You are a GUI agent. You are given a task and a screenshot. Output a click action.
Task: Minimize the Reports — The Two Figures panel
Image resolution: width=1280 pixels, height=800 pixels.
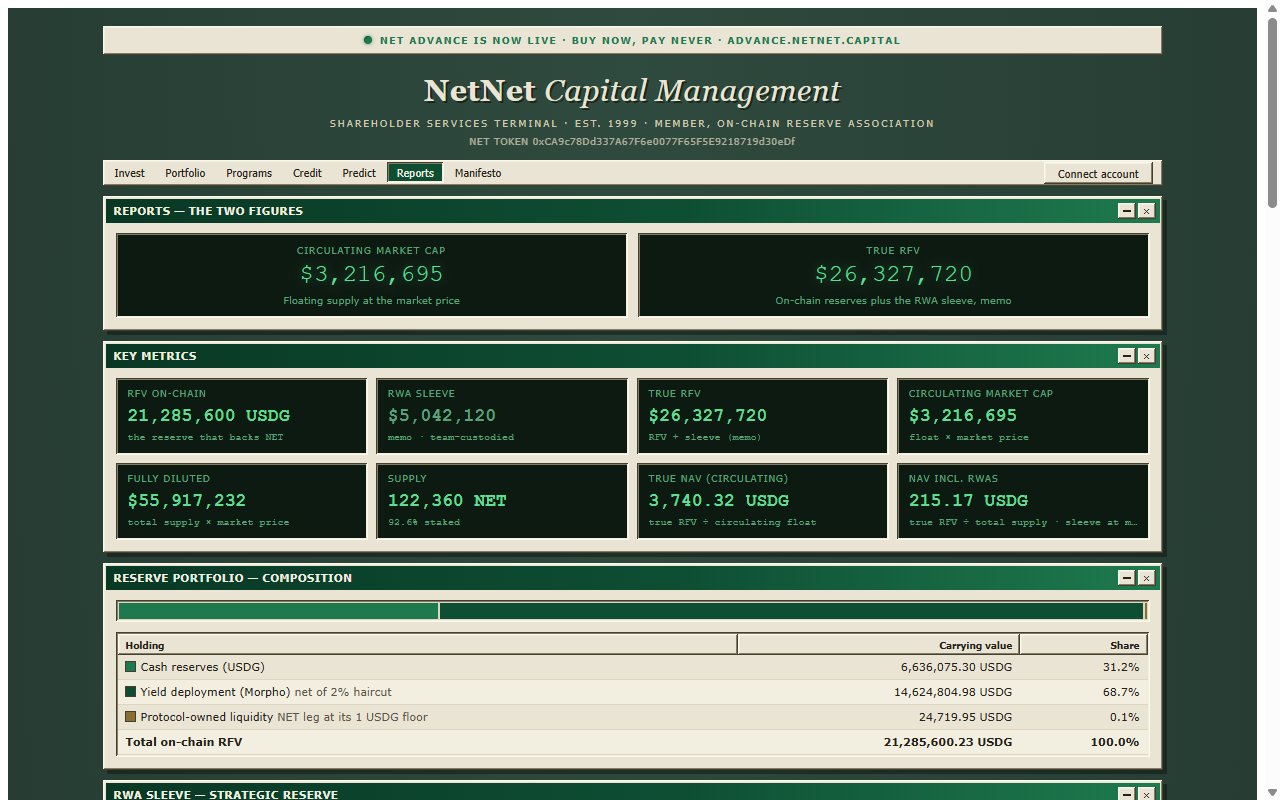click(1127, 211)
